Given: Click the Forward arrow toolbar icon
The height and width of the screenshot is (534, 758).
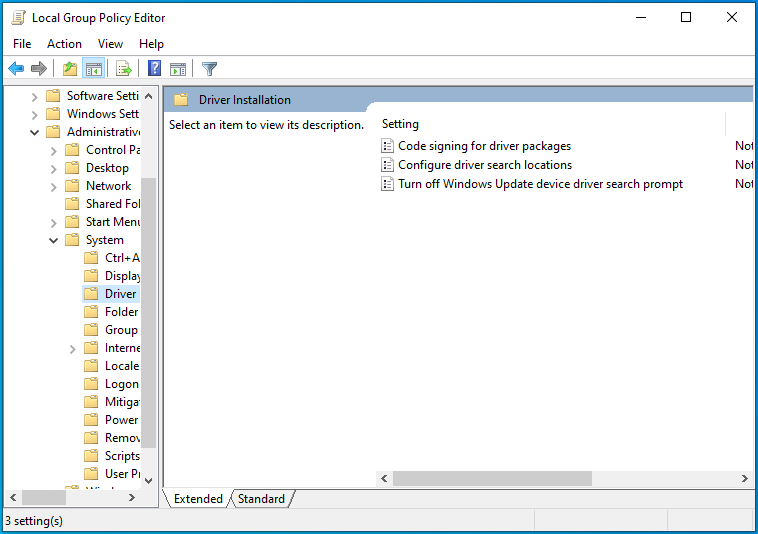Looking at the screenshot, I should pyautogui.click(x=39, y=69).
